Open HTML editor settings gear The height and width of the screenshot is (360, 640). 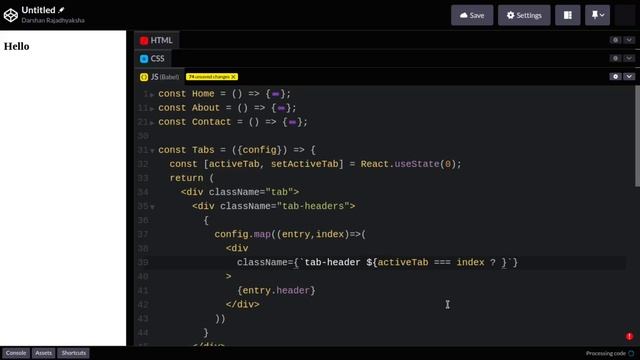click(x=615, y=40)
